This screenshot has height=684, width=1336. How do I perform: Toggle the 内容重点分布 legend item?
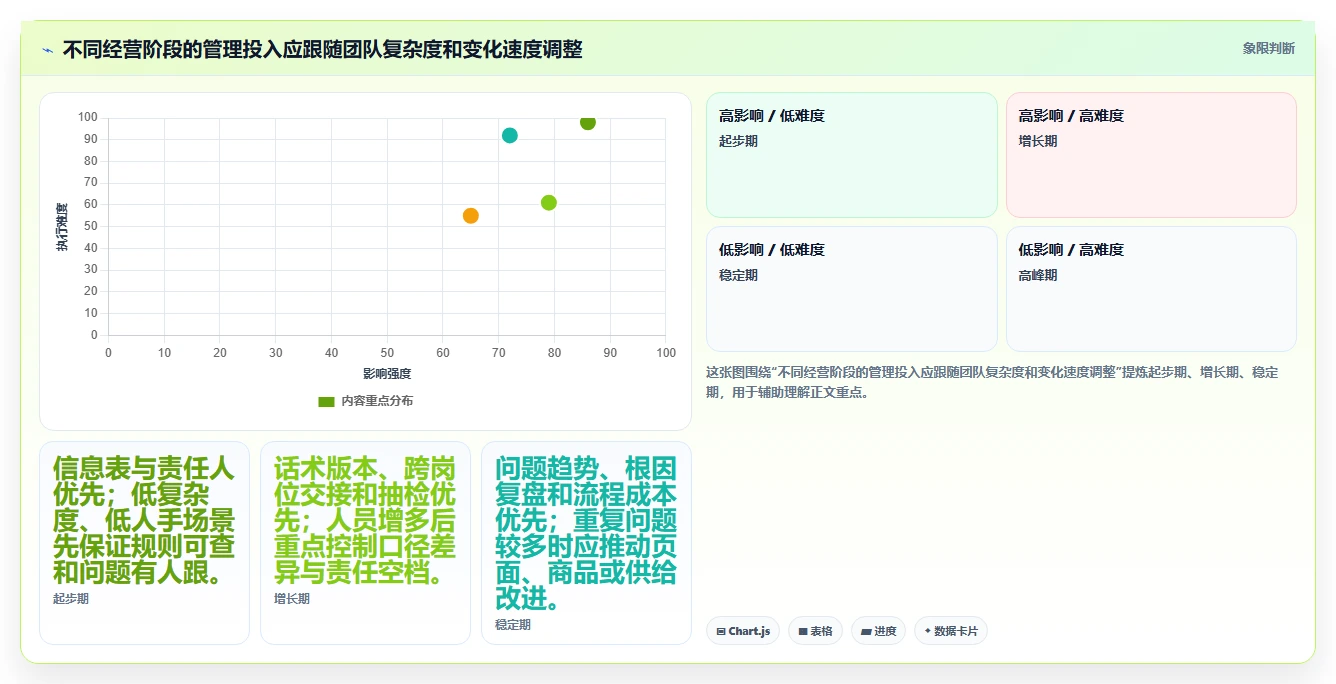365,401
